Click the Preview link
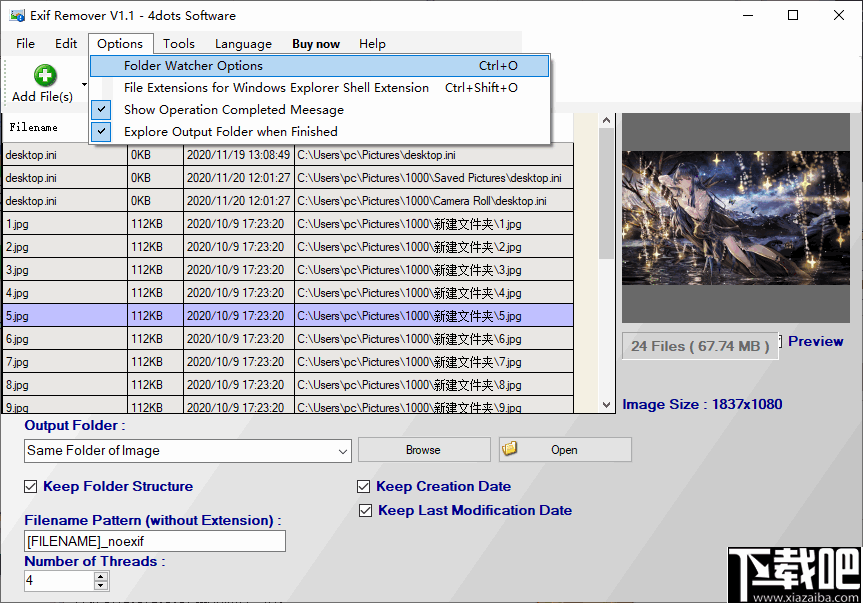863x603 pixels. coord(815,341)
